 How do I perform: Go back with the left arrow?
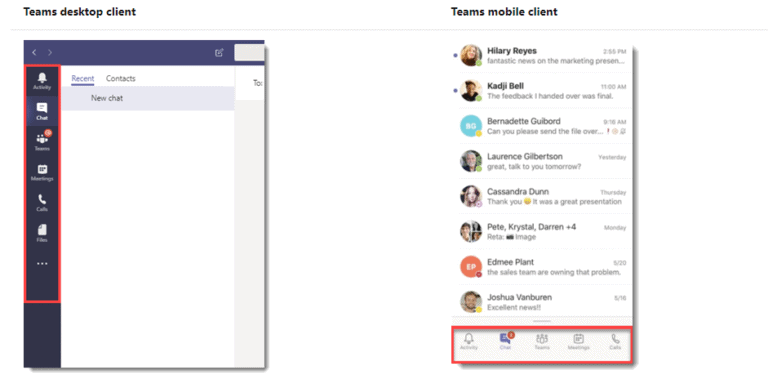[x=34, y=52]
